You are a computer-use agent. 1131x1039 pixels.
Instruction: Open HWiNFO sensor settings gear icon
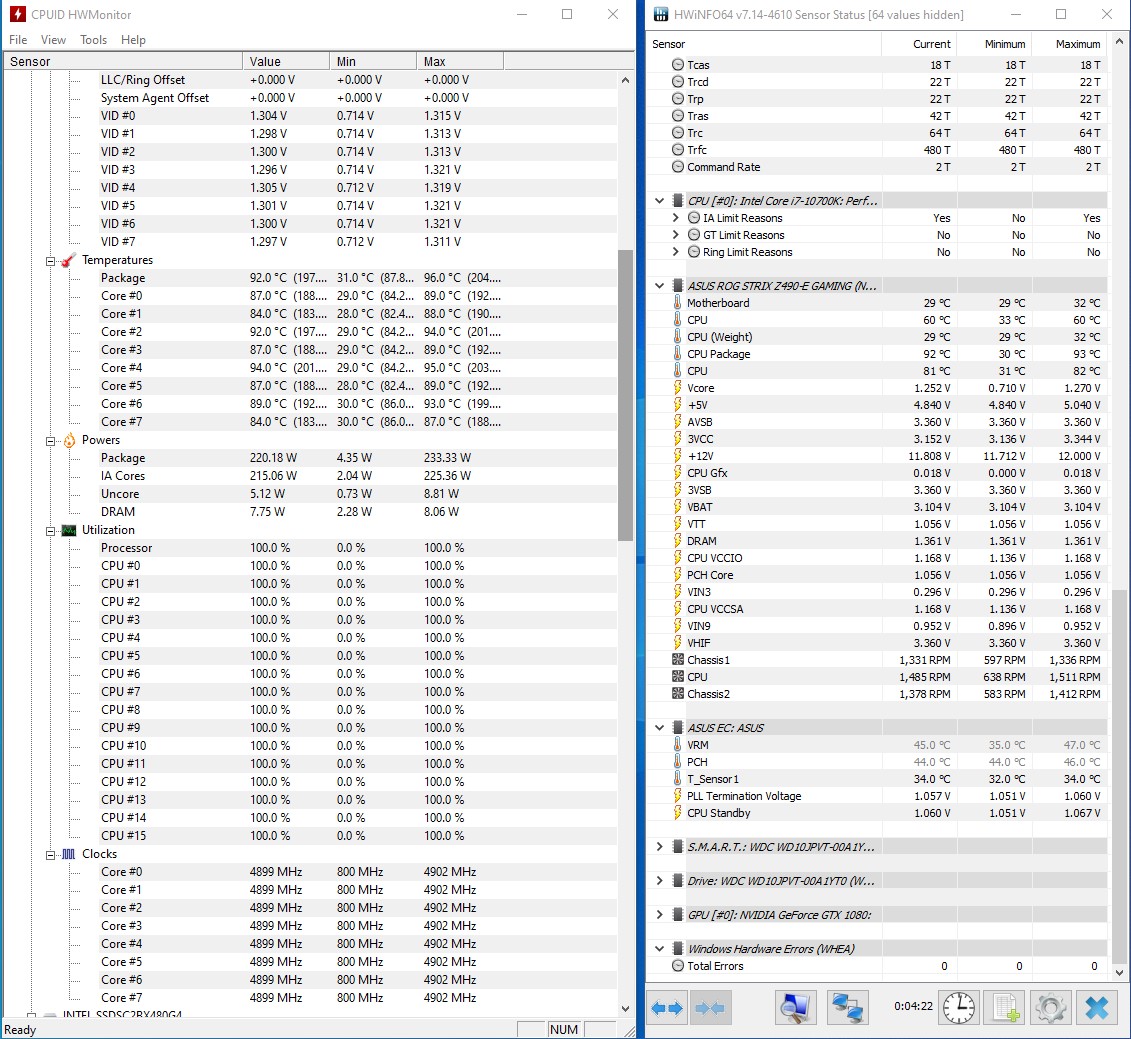1050,1007
